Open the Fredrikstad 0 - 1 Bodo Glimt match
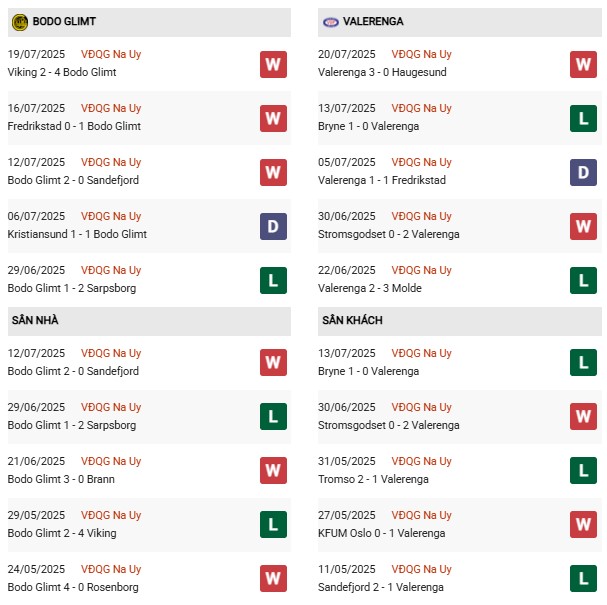The height and width of the screenshot is (605, 607). (74, 126)
